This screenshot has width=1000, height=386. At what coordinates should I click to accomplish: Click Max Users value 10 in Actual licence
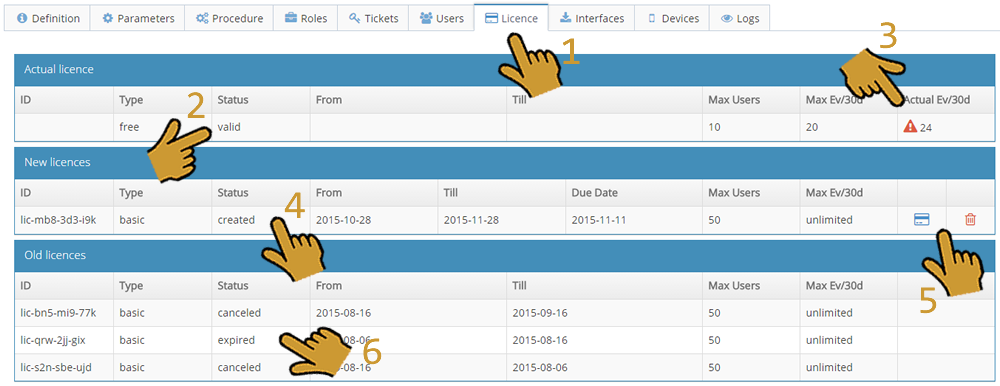(714, 127)
